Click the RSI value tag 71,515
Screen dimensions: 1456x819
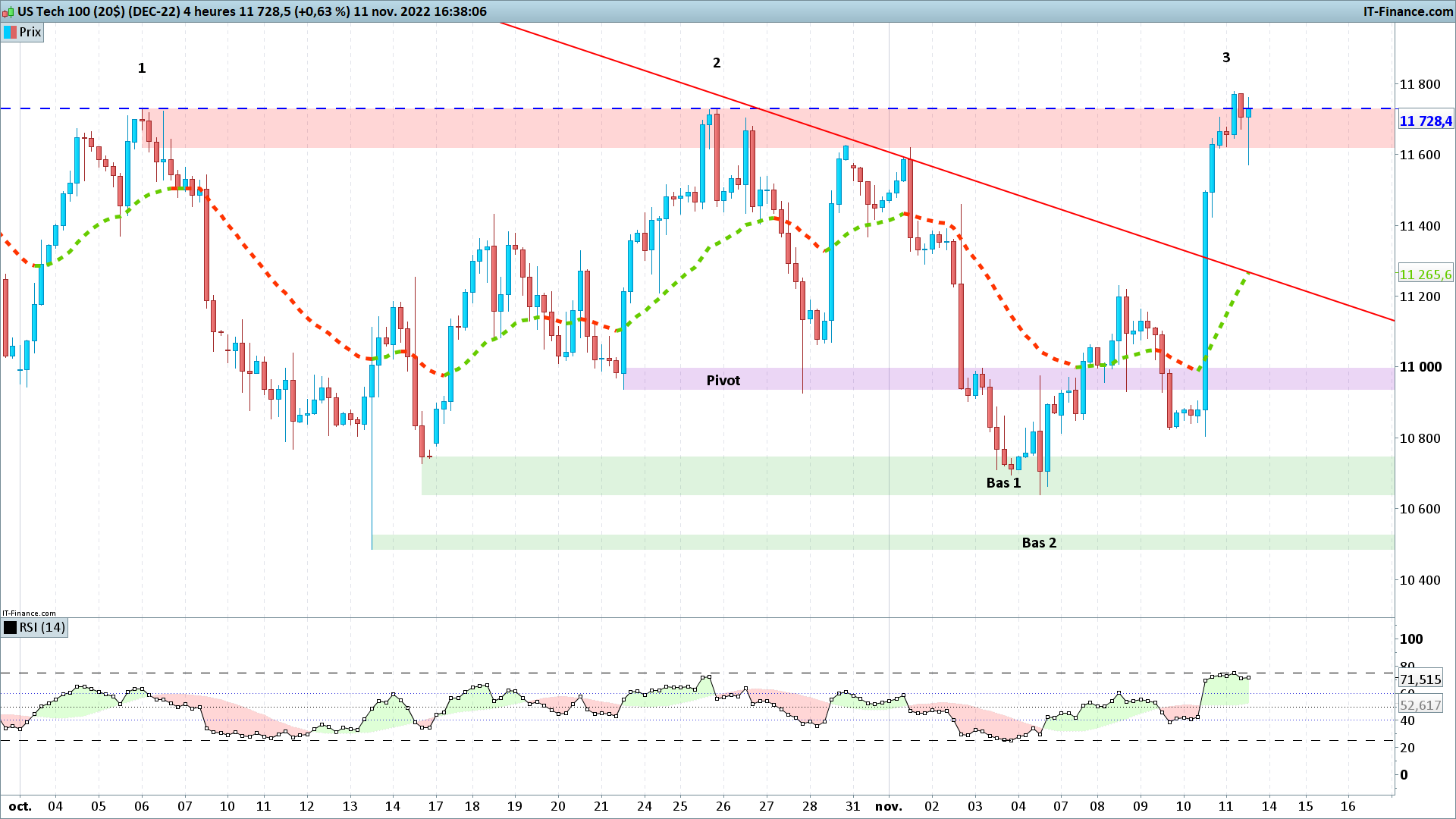1420,679
